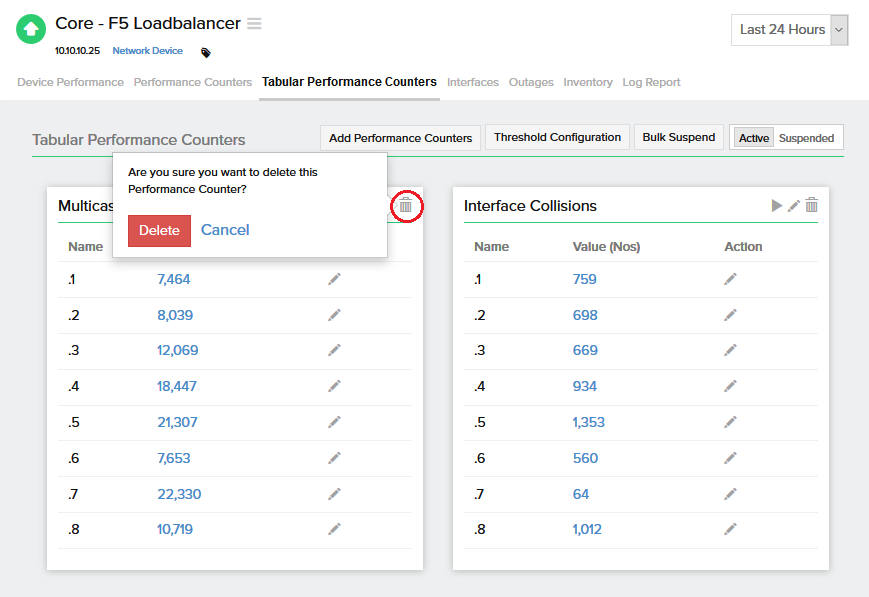Click the pencil icon for Multicast row .3

click(334, 350)
